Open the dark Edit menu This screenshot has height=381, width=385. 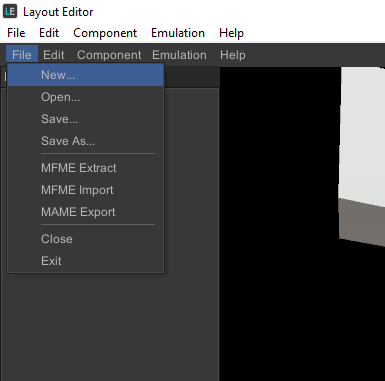(x=54, y=55)
